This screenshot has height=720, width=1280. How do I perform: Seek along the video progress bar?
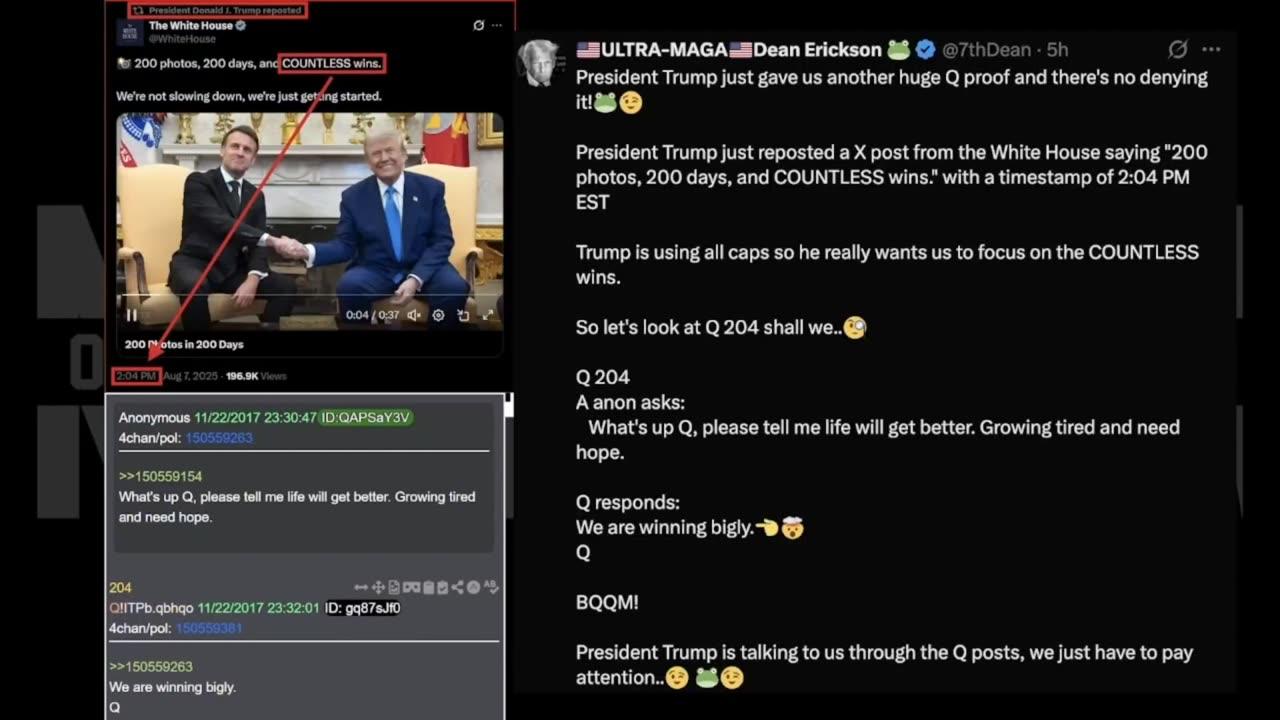tap(309, 297)
